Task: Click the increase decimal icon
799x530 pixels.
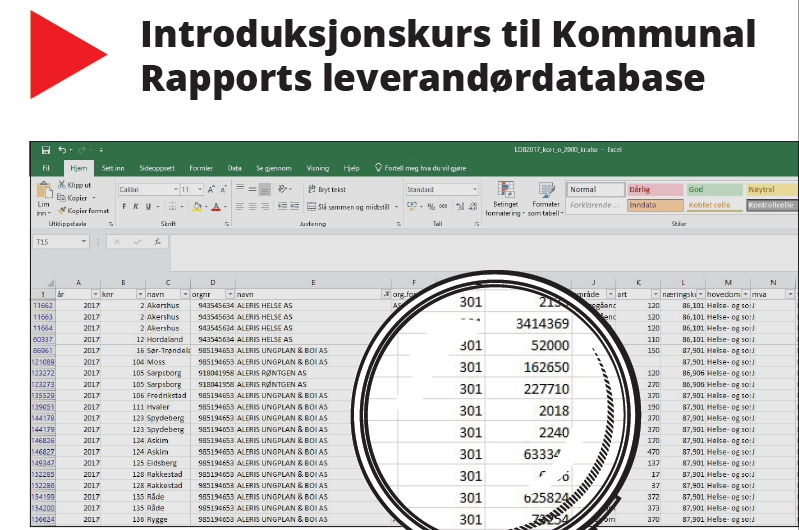Action: pyautogui.click(x=460, y=206)
